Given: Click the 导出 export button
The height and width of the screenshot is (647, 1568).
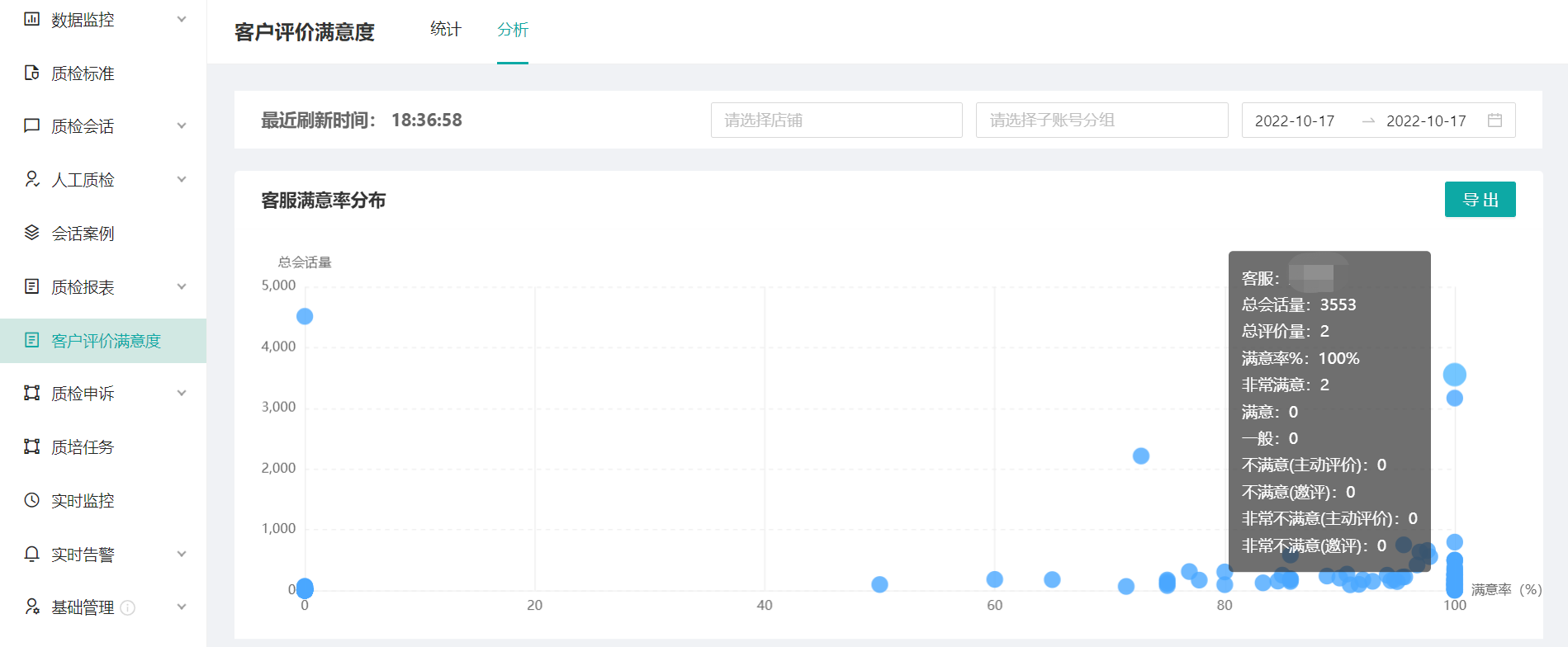Looking at the screenshot, I should (1480, 200).
